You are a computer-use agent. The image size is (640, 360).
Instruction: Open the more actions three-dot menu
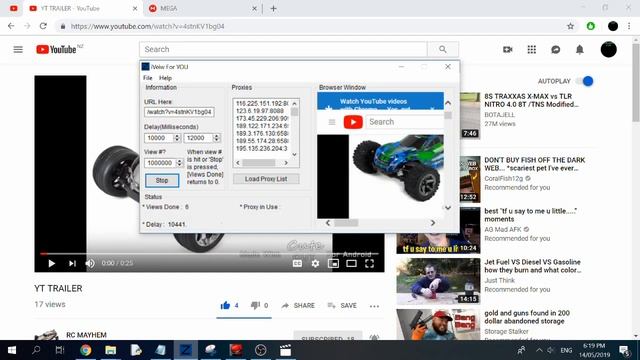pyautogui.click(x=374, y=306)
